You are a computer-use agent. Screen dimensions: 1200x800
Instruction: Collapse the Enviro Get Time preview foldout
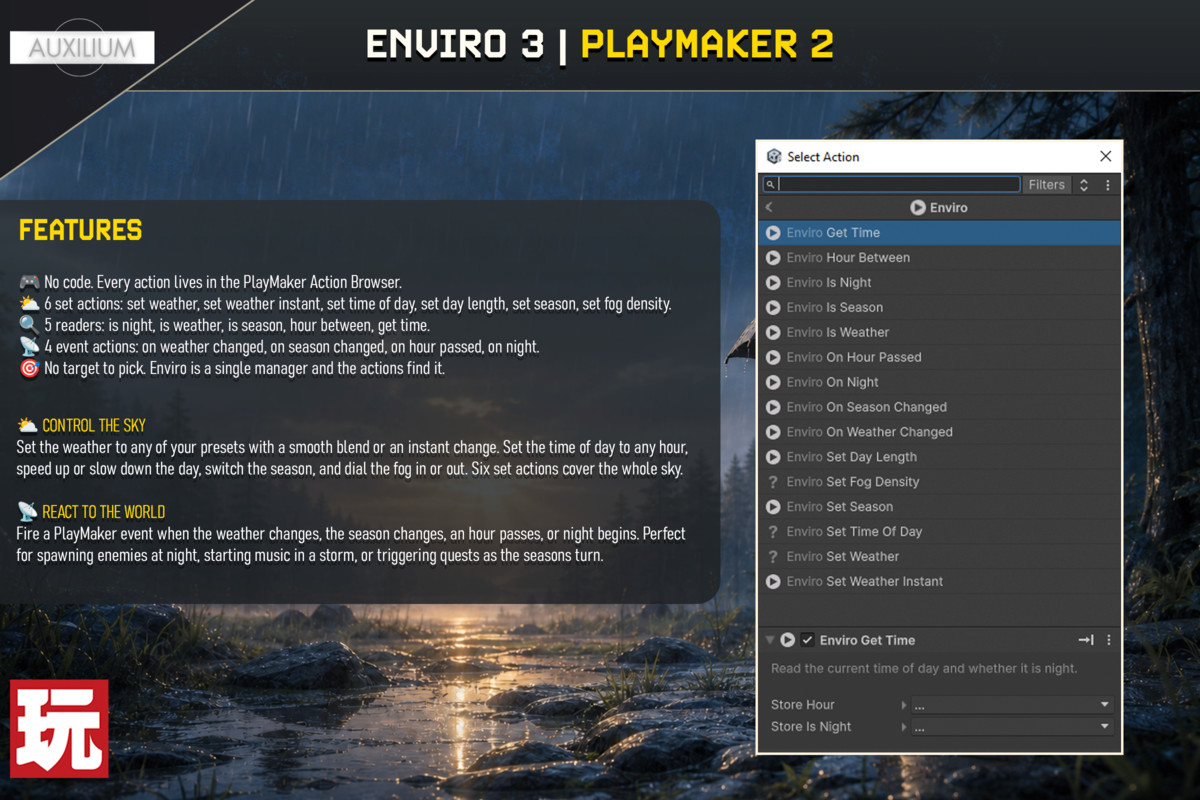(770, 640)
